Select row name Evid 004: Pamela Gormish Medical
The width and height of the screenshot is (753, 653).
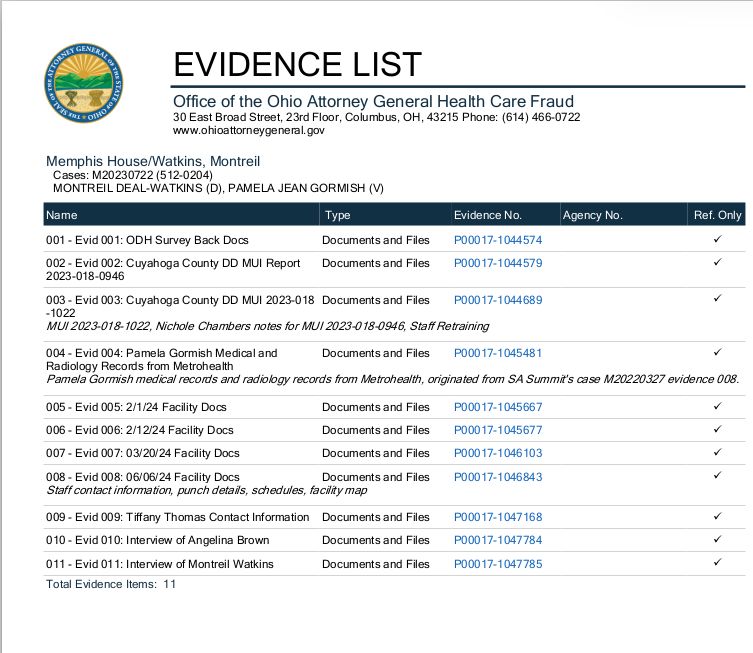[x=162, y=360]
